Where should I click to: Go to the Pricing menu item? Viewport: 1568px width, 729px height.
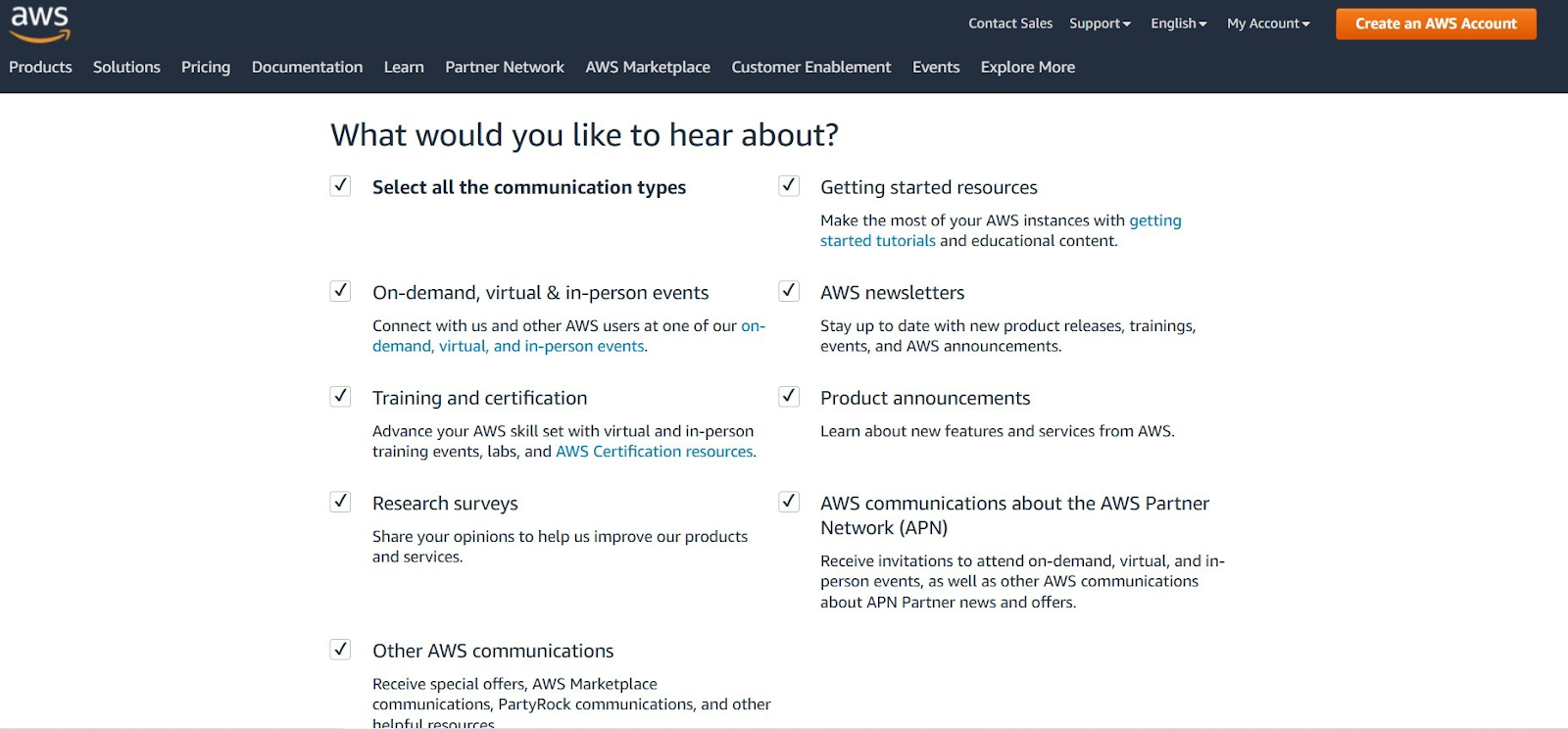click(206, 67)
